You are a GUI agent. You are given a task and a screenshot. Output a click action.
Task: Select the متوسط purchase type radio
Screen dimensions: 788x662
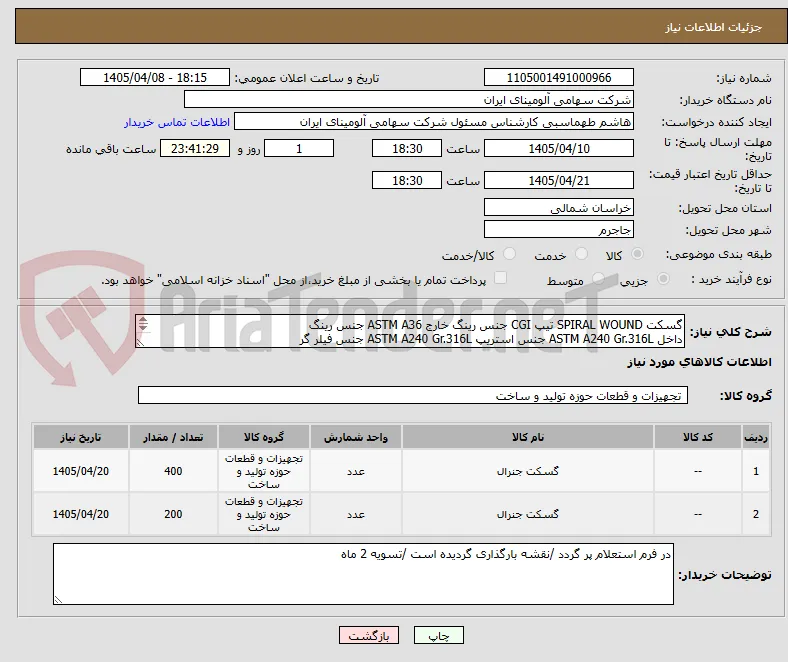tap(598, 278)
